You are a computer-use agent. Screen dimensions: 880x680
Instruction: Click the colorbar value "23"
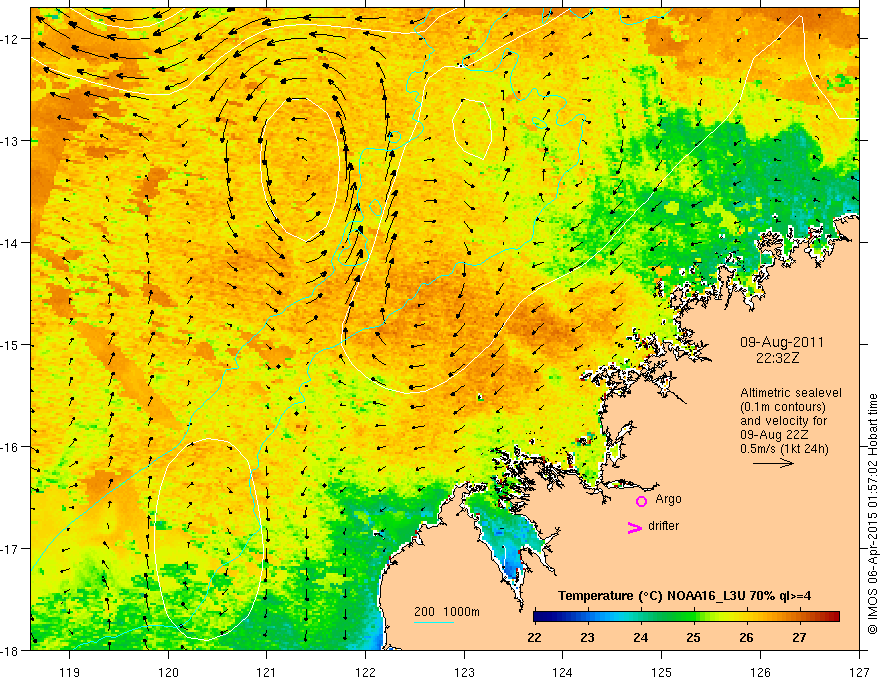587,637
